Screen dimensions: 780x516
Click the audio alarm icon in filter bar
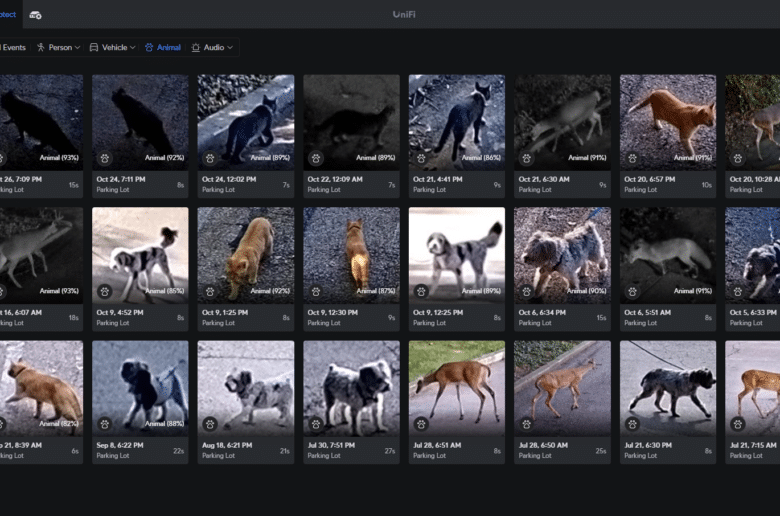point(195,47)
